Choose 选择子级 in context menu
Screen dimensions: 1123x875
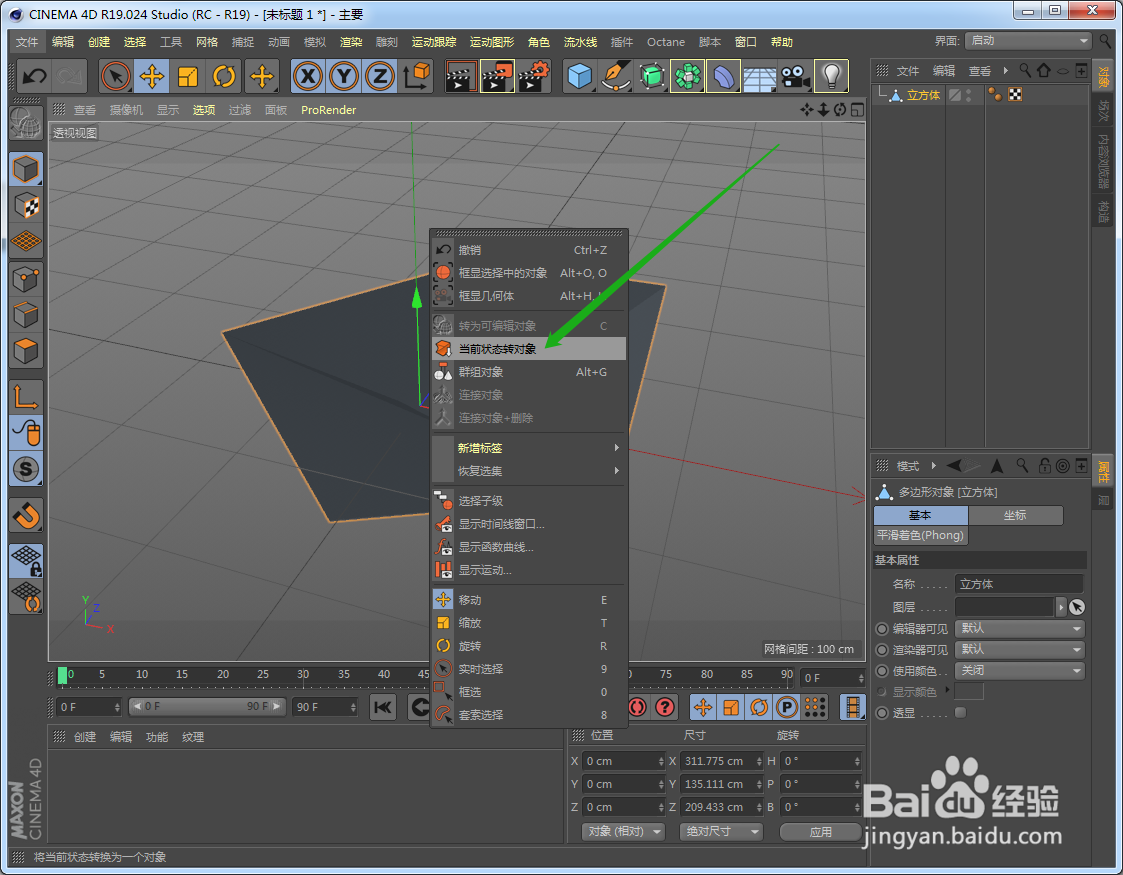point(529,501)
